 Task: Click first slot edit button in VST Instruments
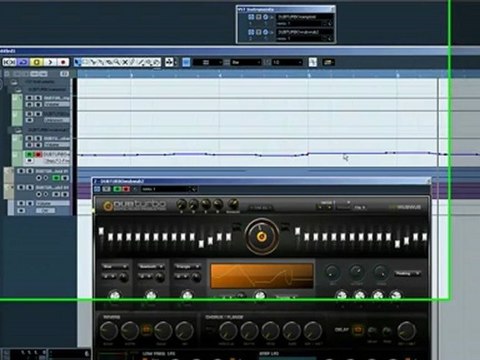click(x=266, y=17)
